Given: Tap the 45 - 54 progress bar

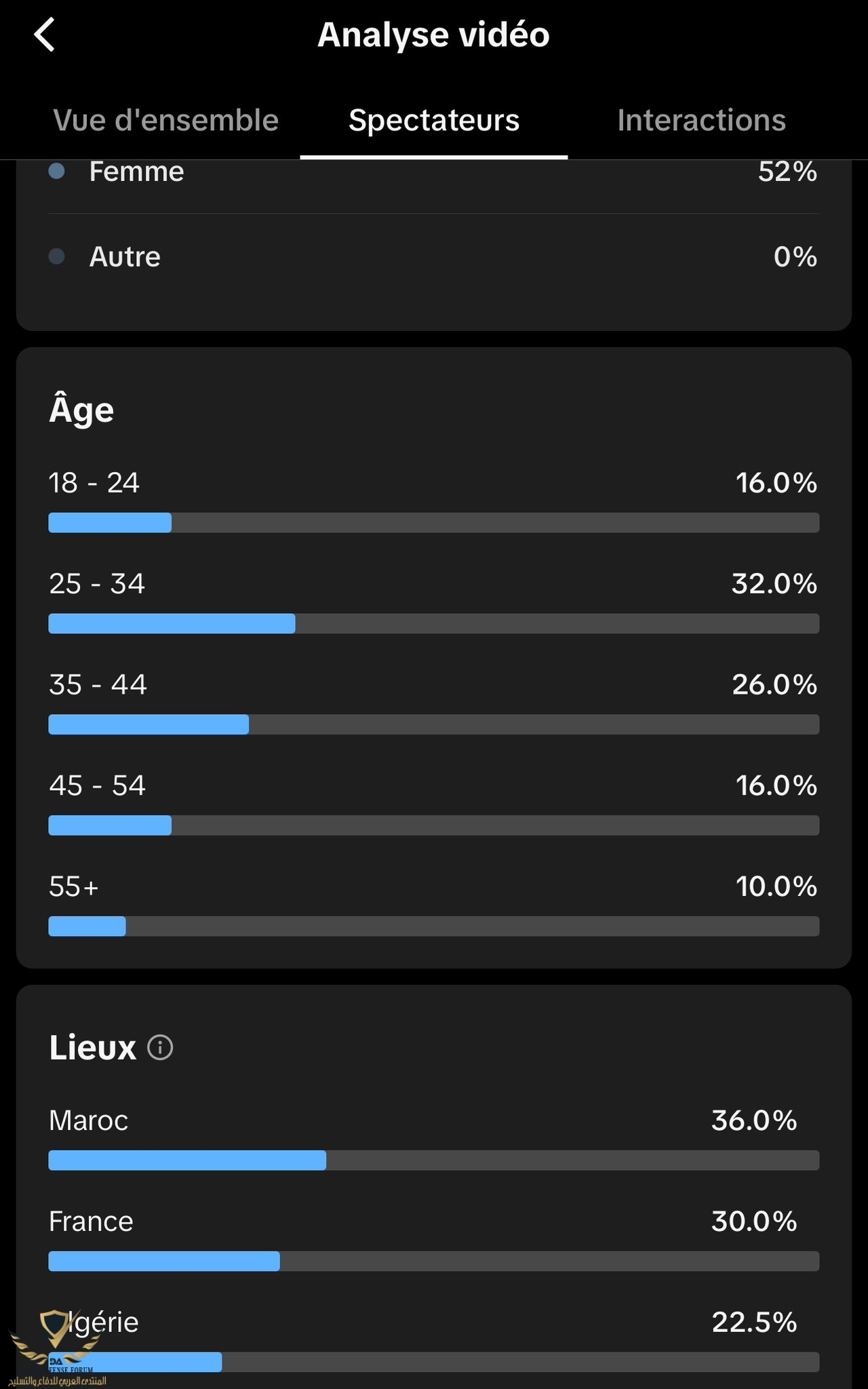Looking at the screenshot, I should (434, 825).
